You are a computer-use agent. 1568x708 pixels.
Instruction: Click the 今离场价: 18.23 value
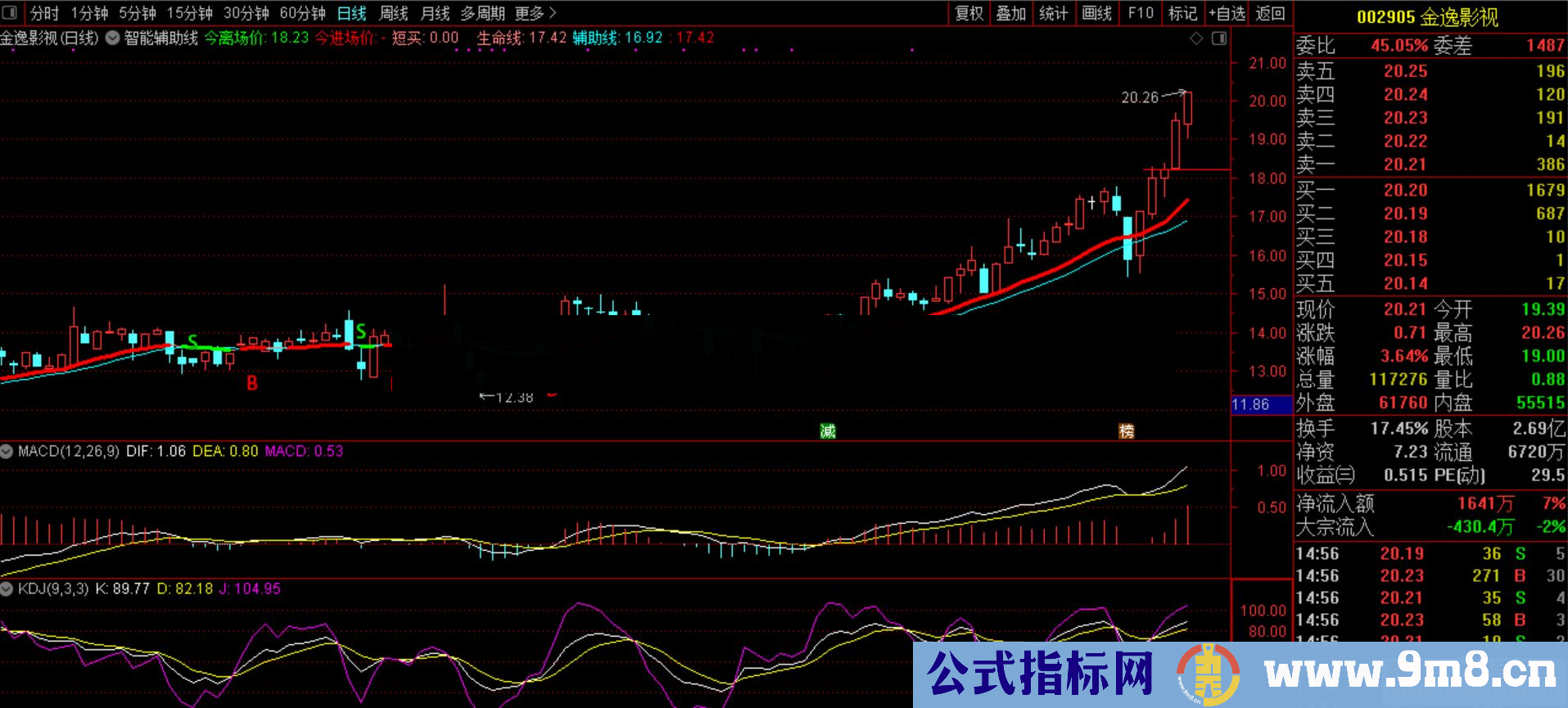pyautogui.click(x=256, y=38)
